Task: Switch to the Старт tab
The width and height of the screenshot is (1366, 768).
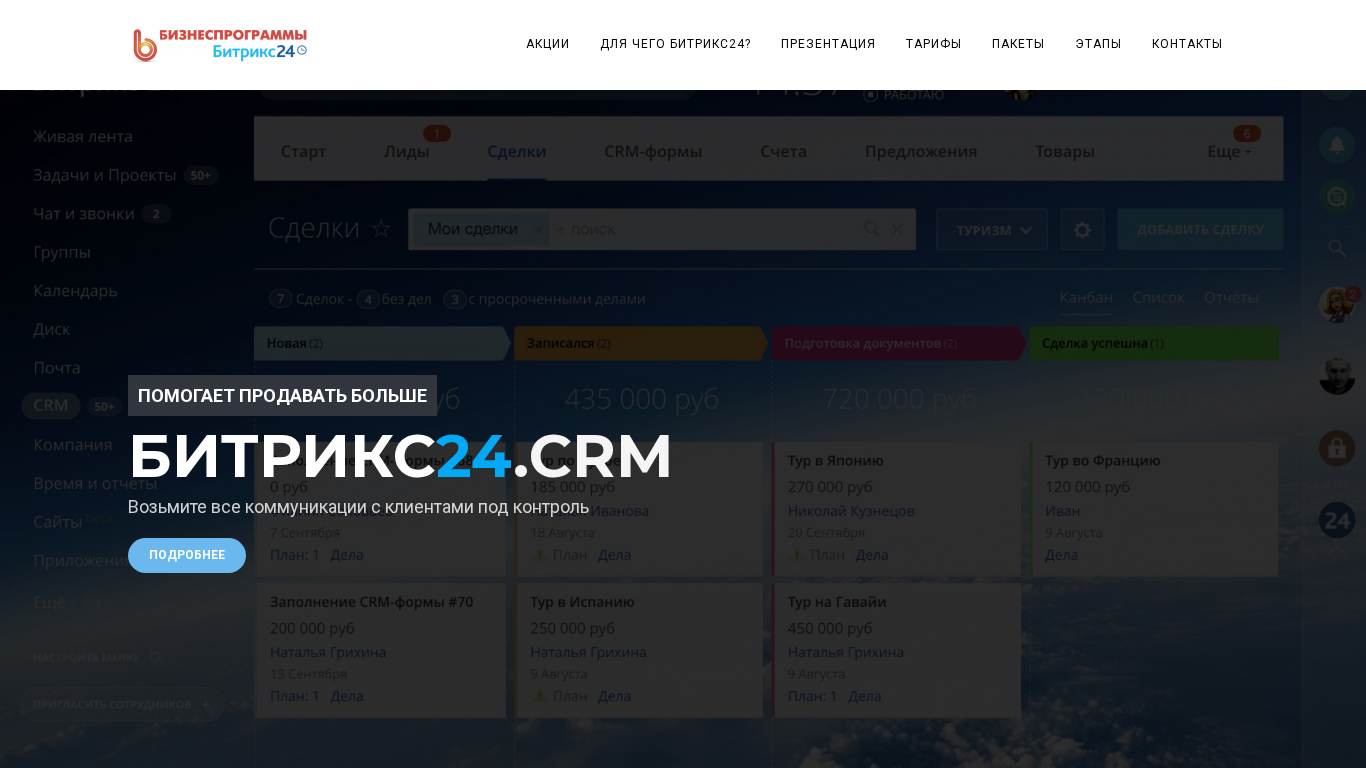Action: 303,151
